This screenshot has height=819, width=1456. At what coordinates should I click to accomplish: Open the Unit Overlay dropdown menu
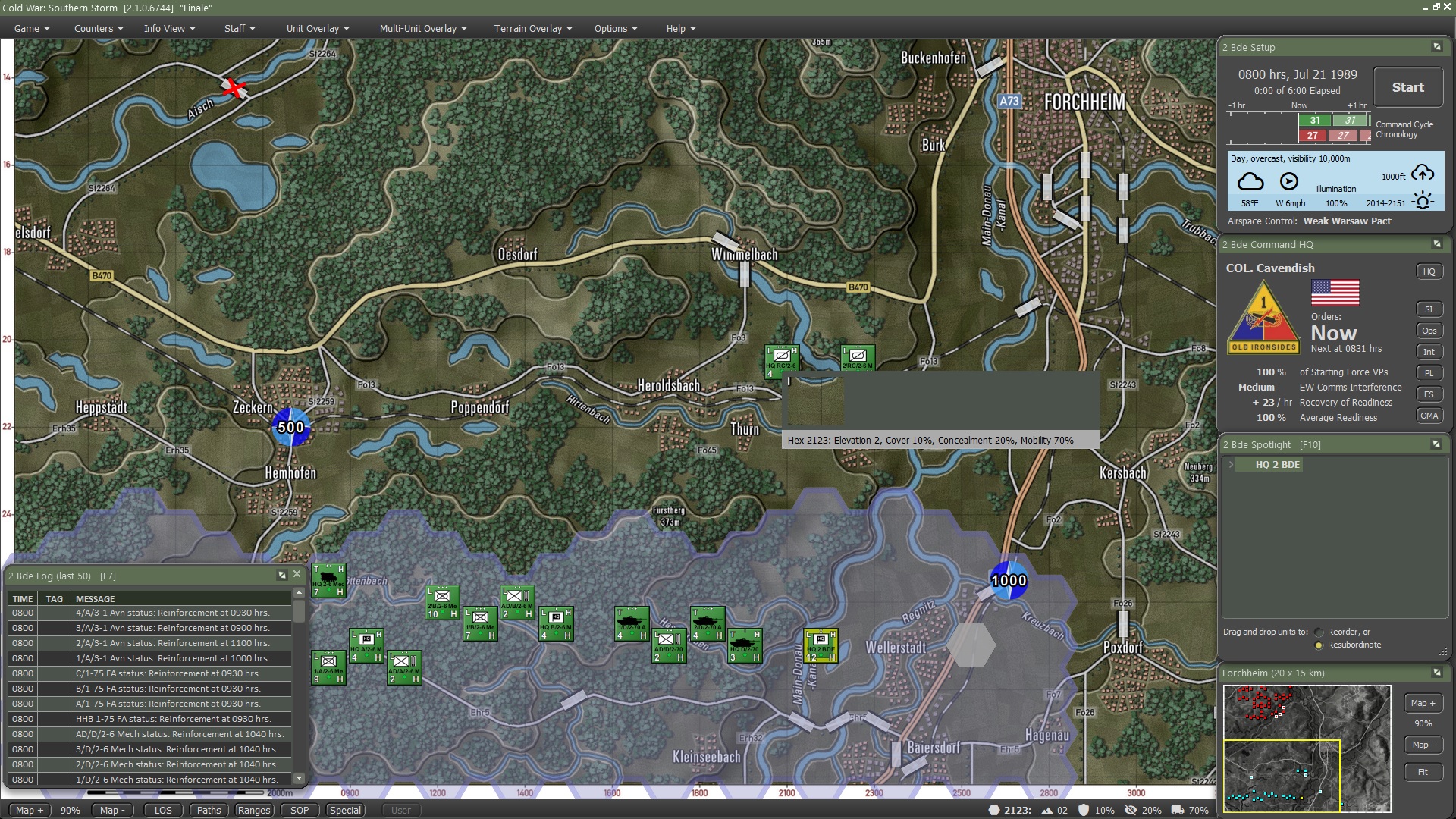[x=318, y=28]
